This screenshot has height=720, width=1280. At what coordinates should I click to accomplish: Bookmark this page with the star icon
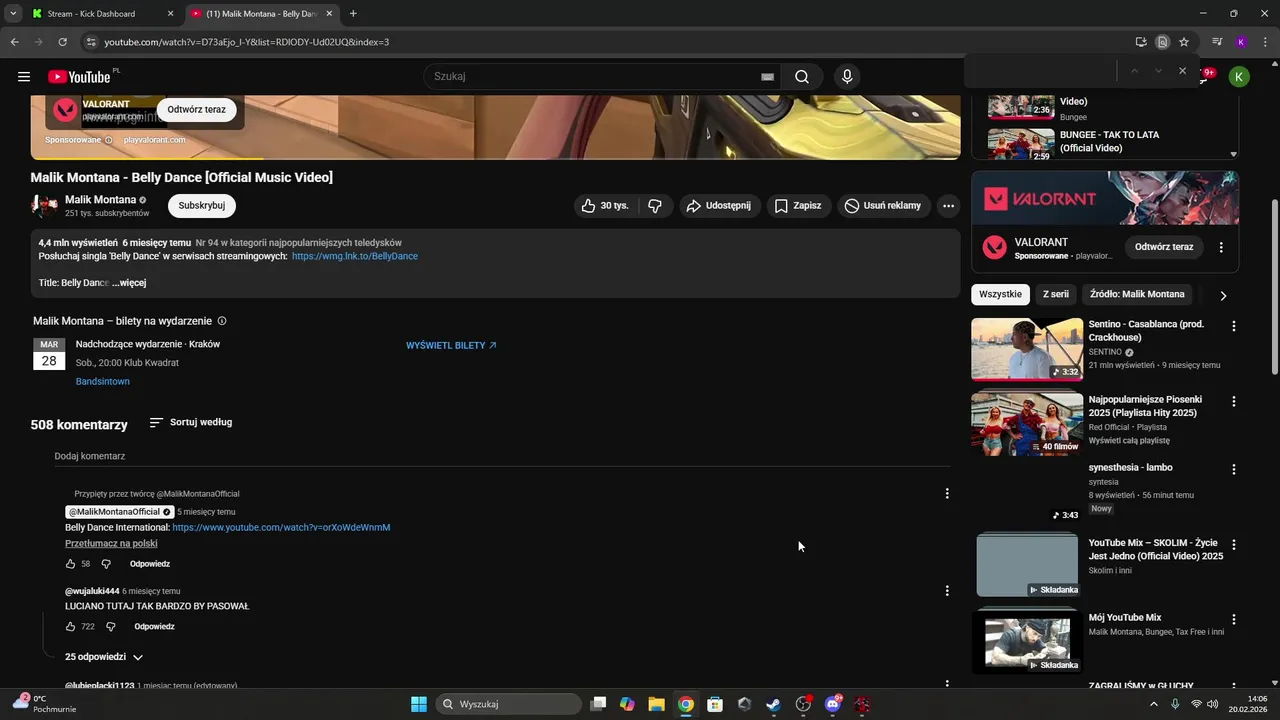point(1184,42)
